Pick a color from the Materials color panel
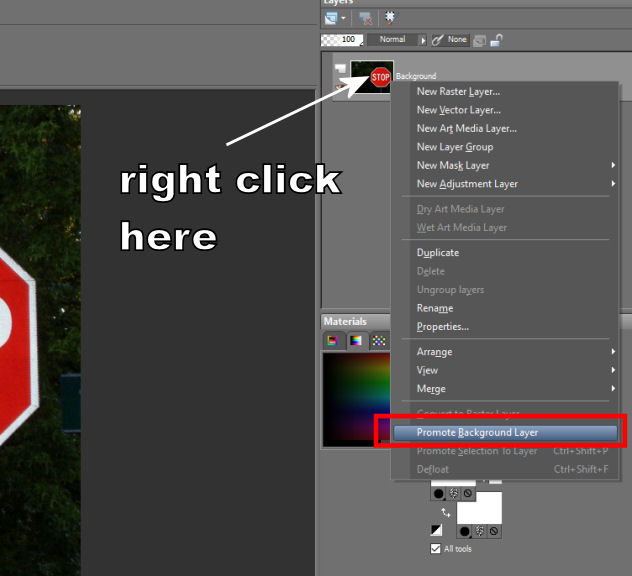The width and height of the screenshot is (632, 576). tap(356, 399)
